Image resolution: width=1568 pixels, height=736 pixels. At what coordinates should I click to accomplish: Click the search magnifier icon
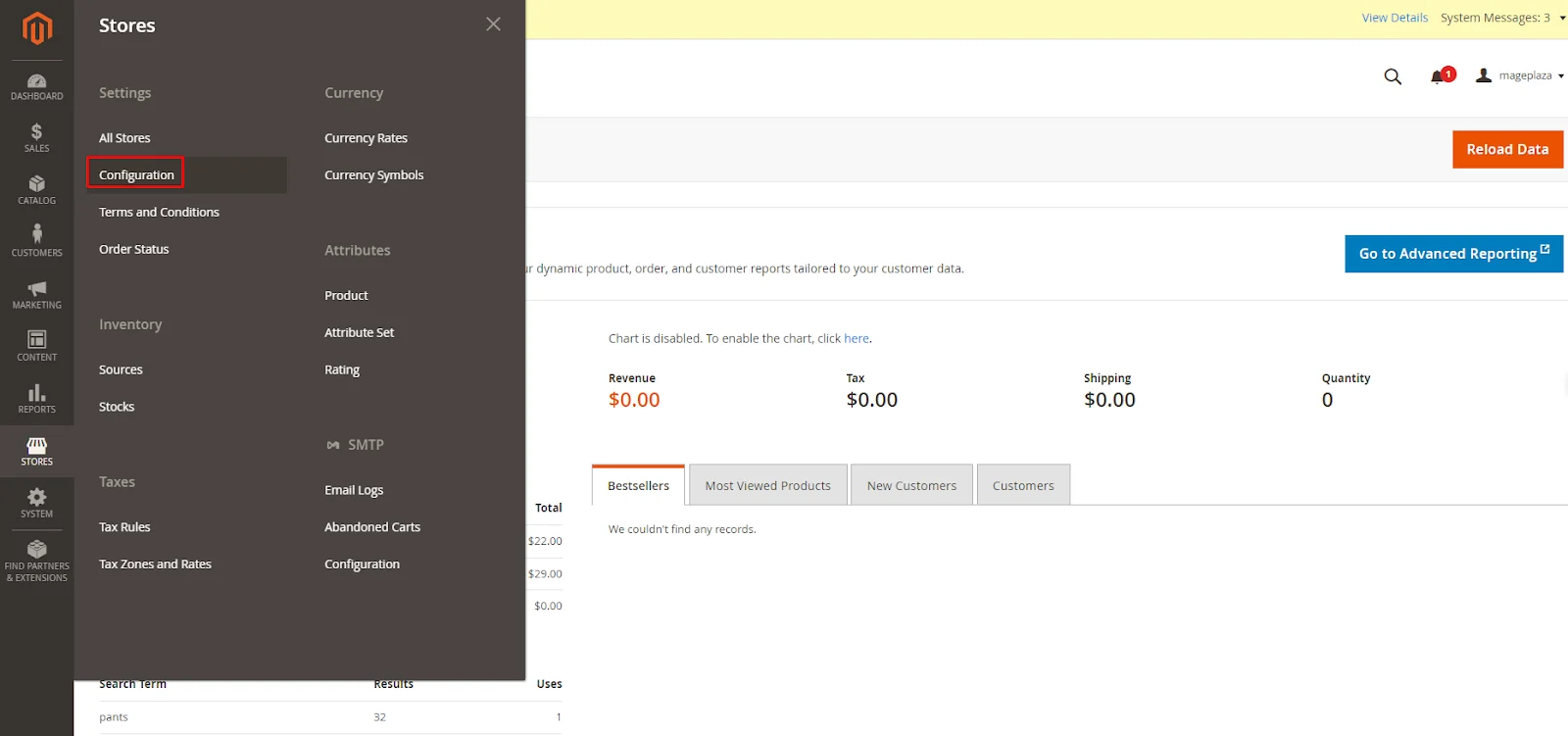[x=1393, y=76]
